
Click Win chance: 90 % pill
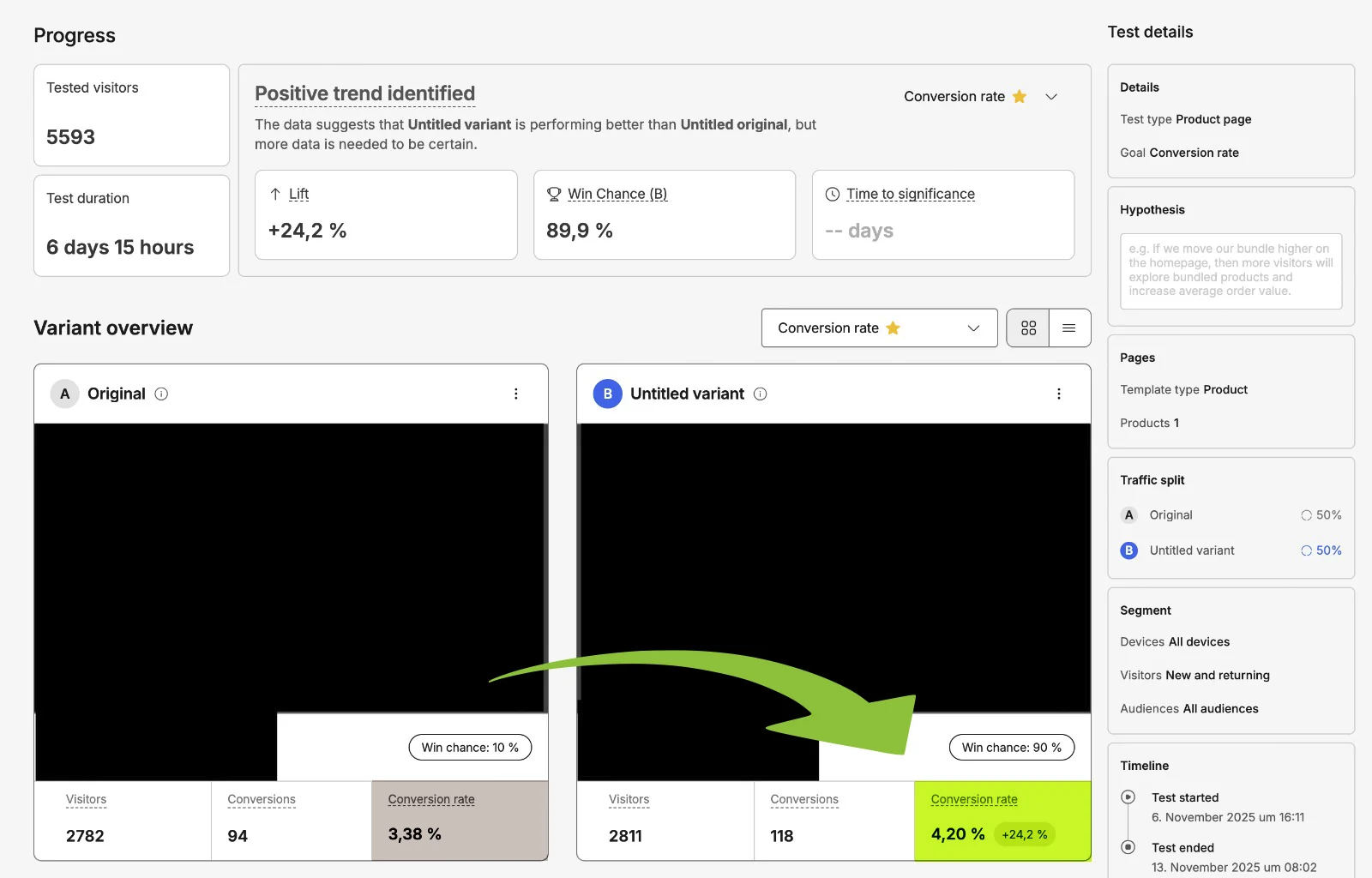tap(1012, 748)
